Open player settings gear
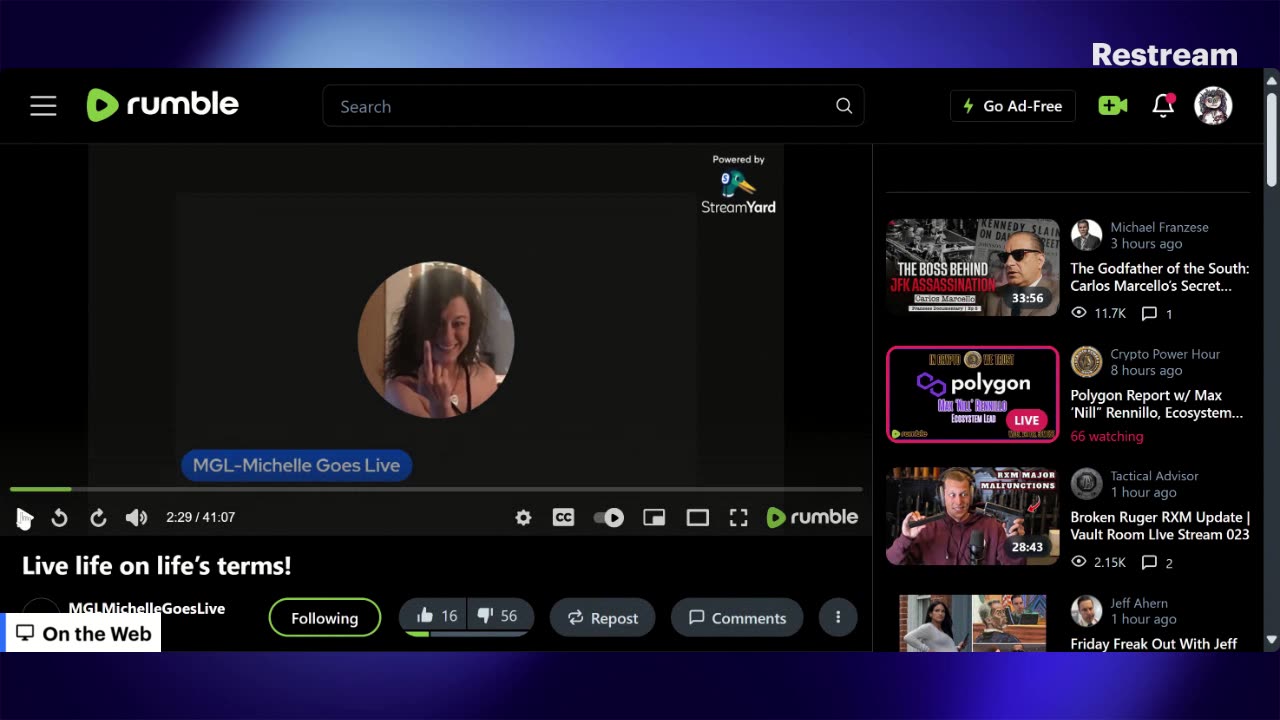The height and width of the screenshot is (720, 1280). click(x=523, y=517)
